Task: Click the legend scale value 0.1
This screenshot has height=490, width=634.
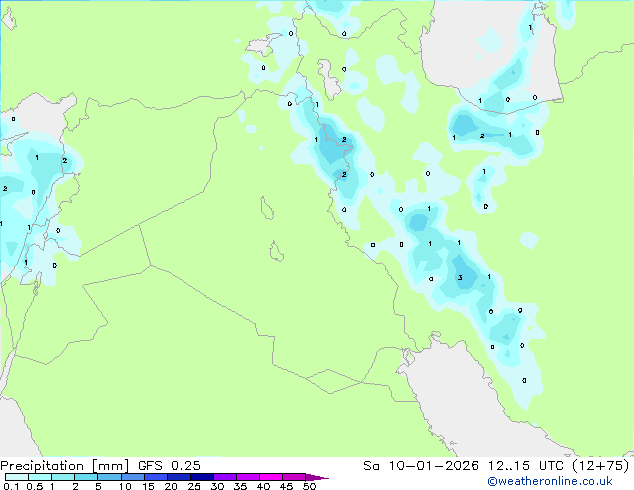Action: (11, 486)
